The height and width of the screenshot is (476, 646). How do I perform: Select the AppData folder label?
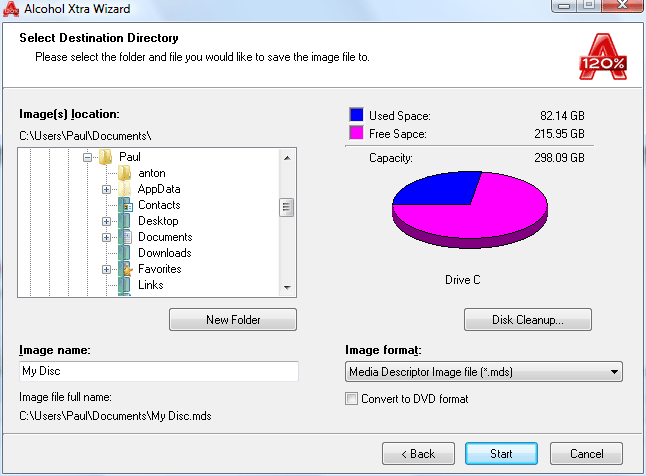(159, 189)
